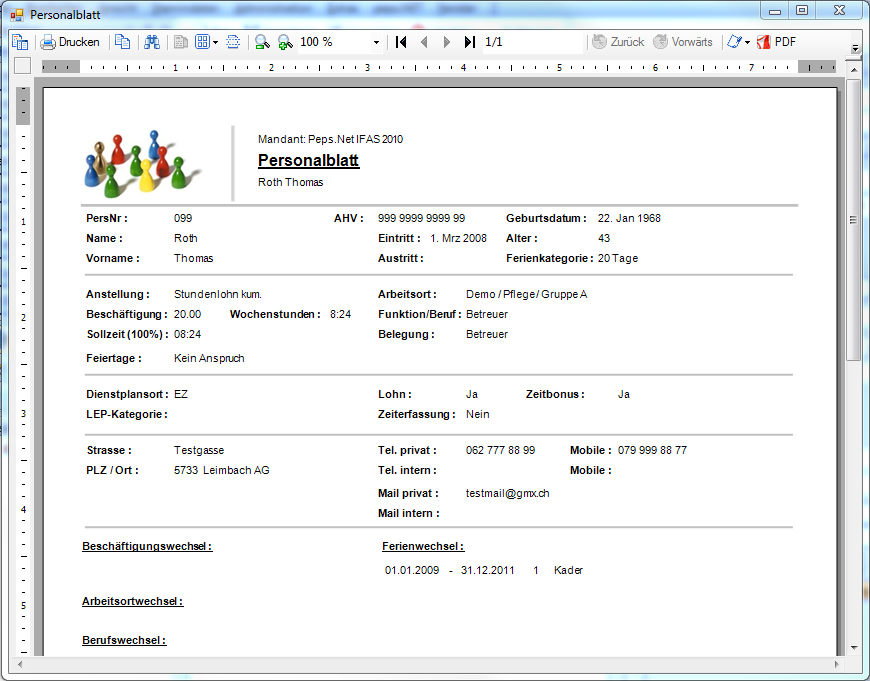
Task: Click the Vorwärts navigation button
Action: pyautogui.click(x=683, y=42)
